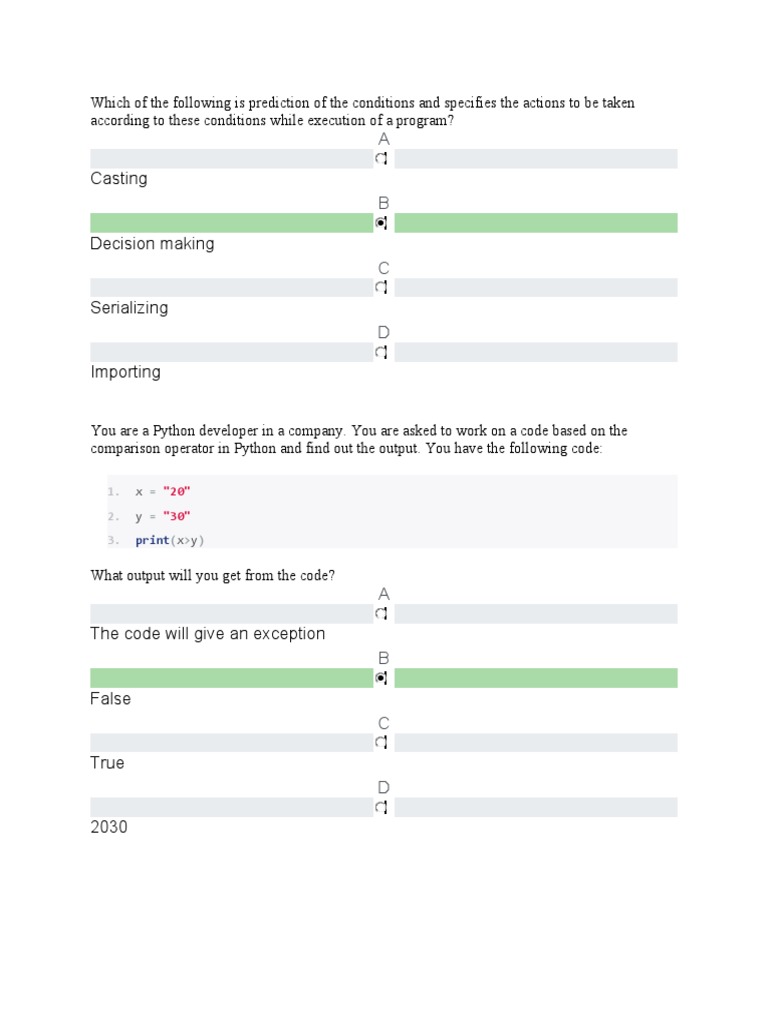Click 'The code will give an exception' text
The image size is (768, 1024).
click(x=208, y=633)
